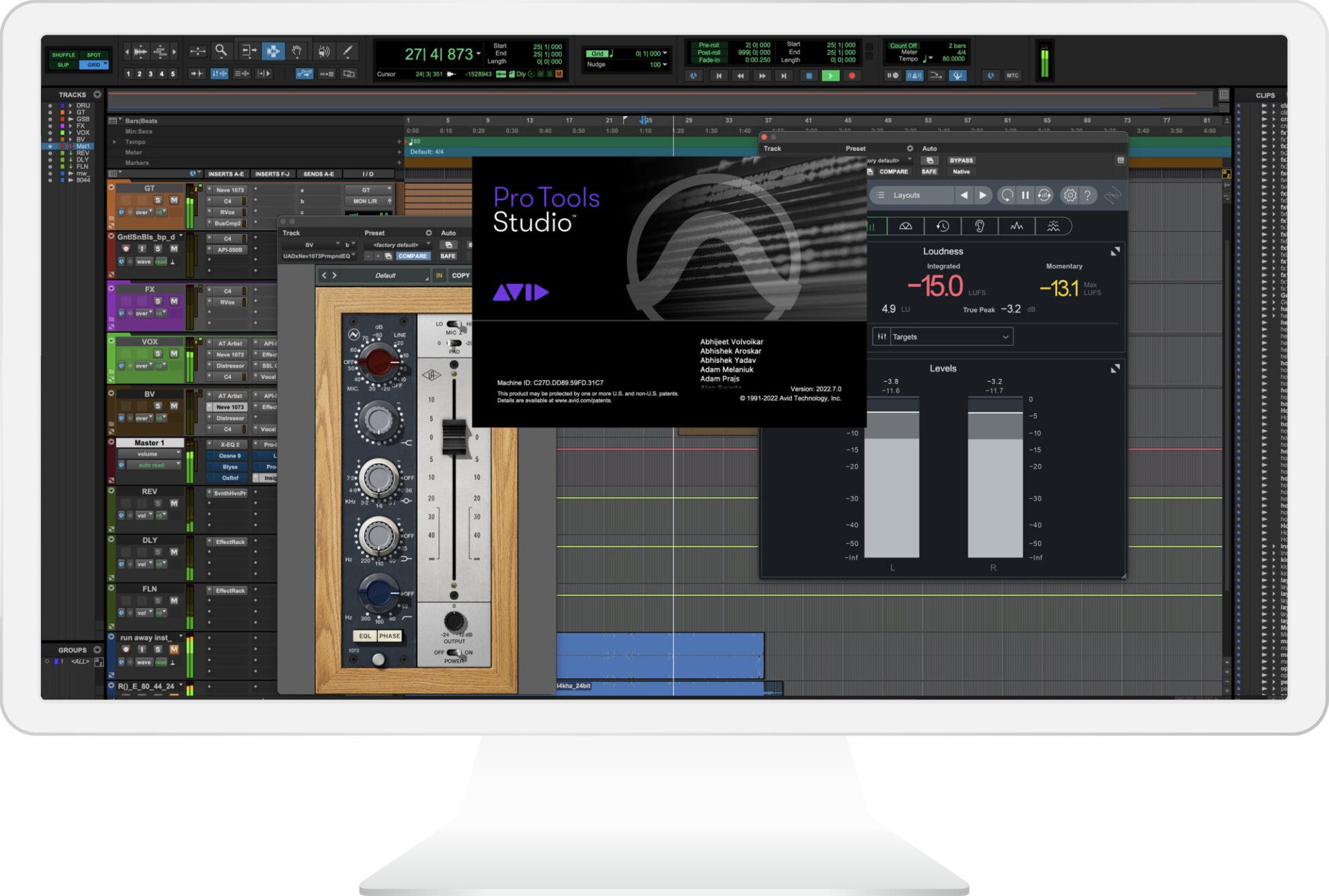1329x896 pixels.
Task: Open the Targets dropdown
Action: pos(943,337)
